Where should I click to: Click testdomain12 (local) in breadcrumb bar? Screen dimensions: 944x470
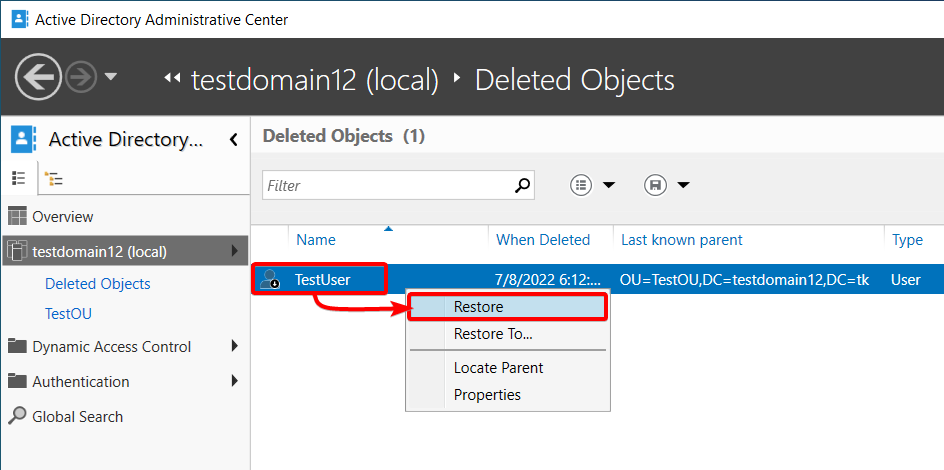315,81
